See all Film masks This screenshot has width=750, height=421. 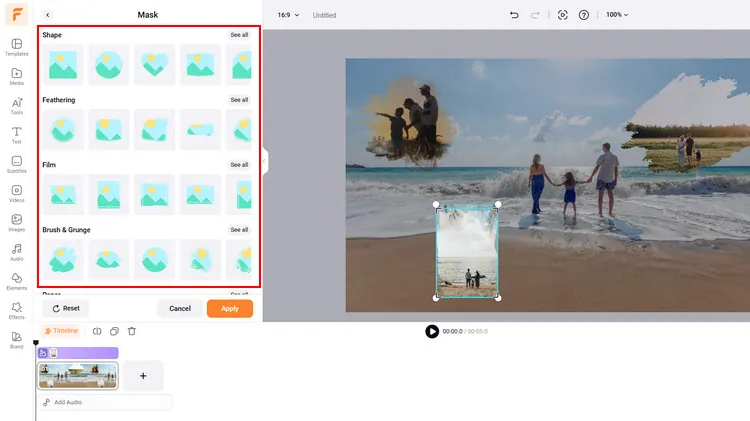(x=239, y=165)
